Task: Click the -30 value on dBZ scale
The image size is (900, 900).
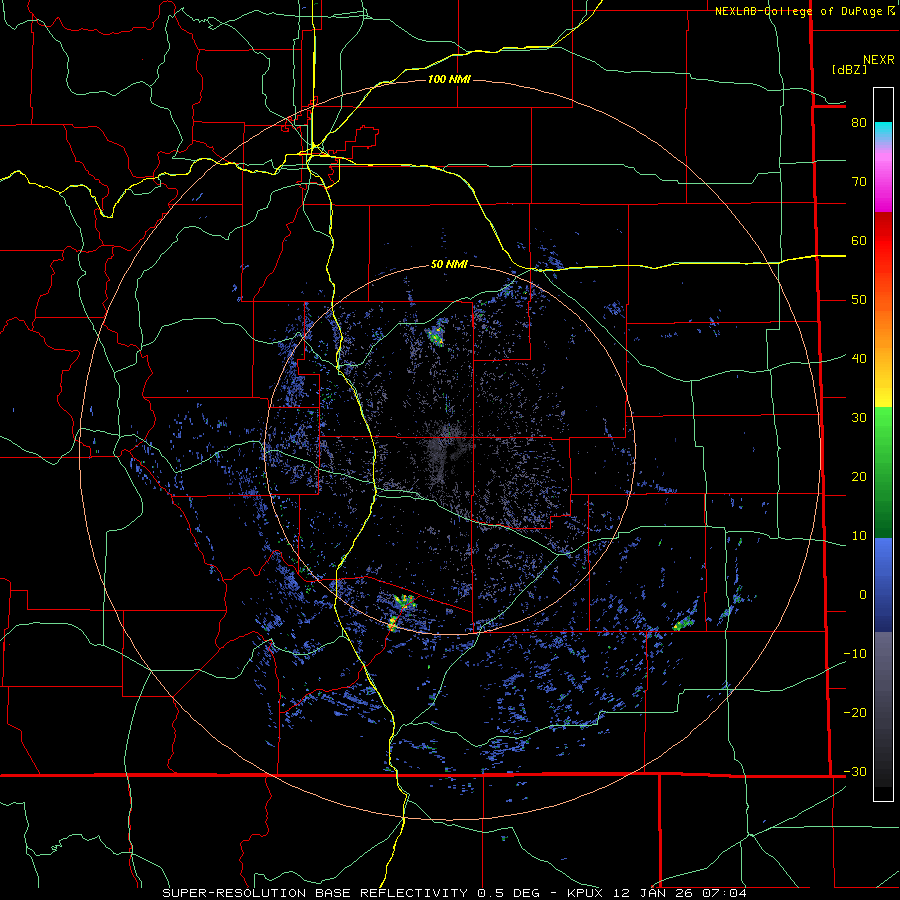Action: coord(855,771)
